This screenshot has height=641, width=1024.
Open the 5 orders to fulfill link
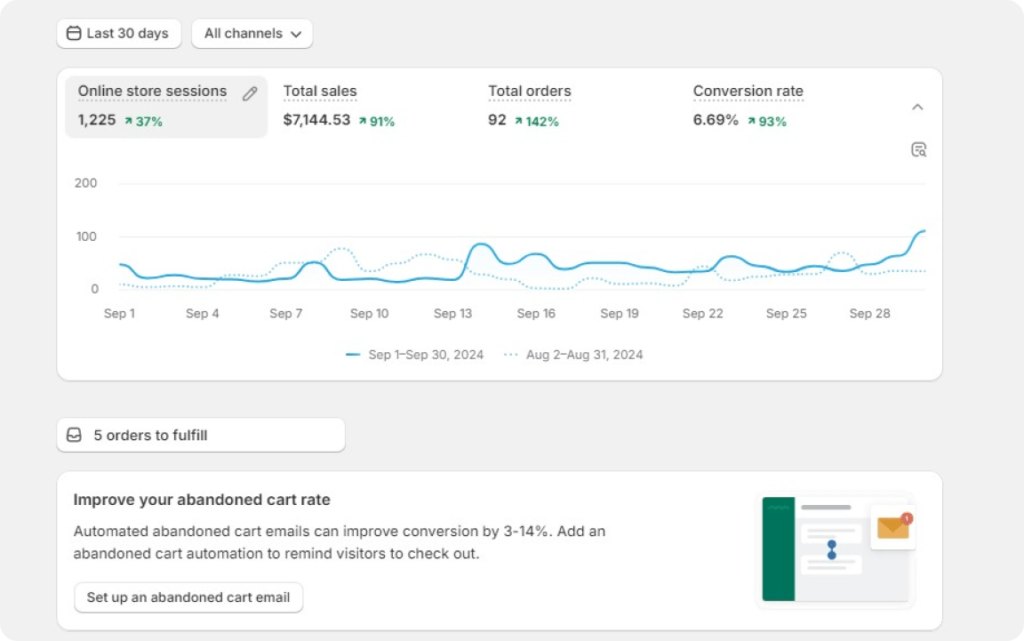201,435
